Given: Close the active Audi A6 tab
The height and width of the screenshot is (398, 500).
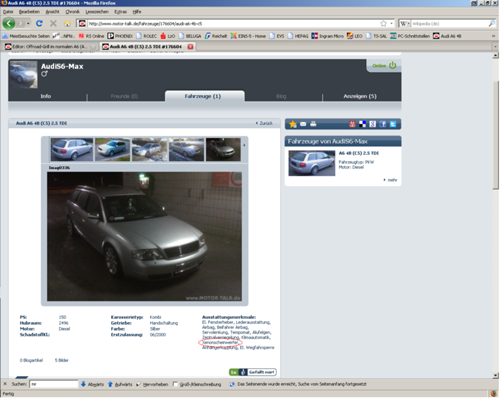Looking at the screenshot, I should click(x=190, y=47).
